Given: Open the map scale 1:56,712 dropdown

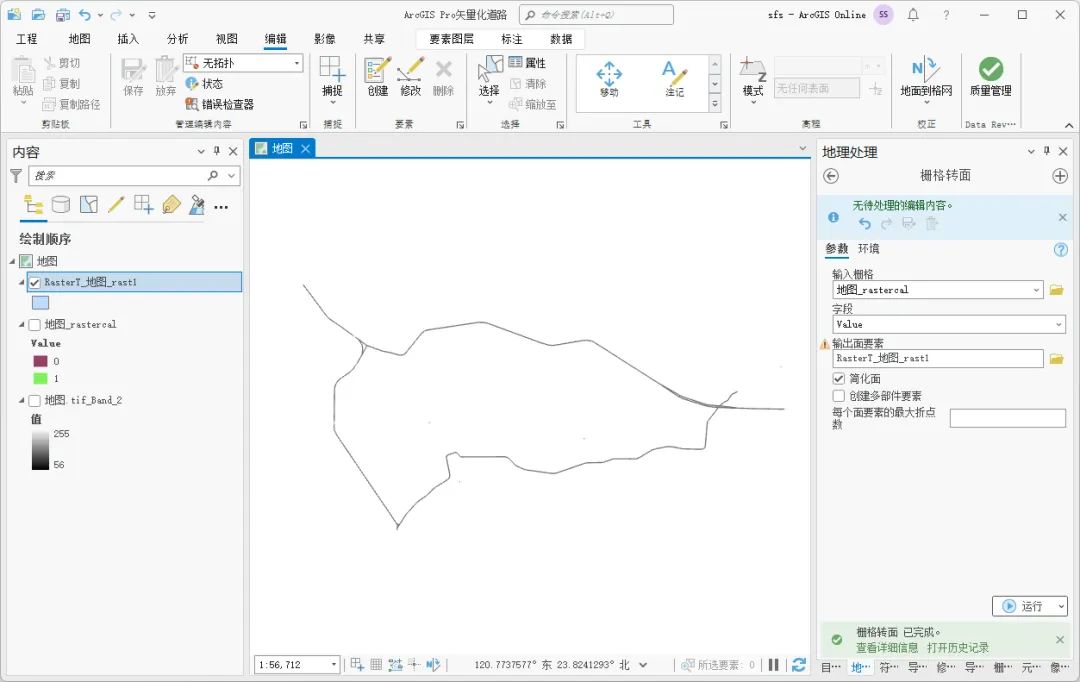Looking at the screenshot, I should coord(333,665).
